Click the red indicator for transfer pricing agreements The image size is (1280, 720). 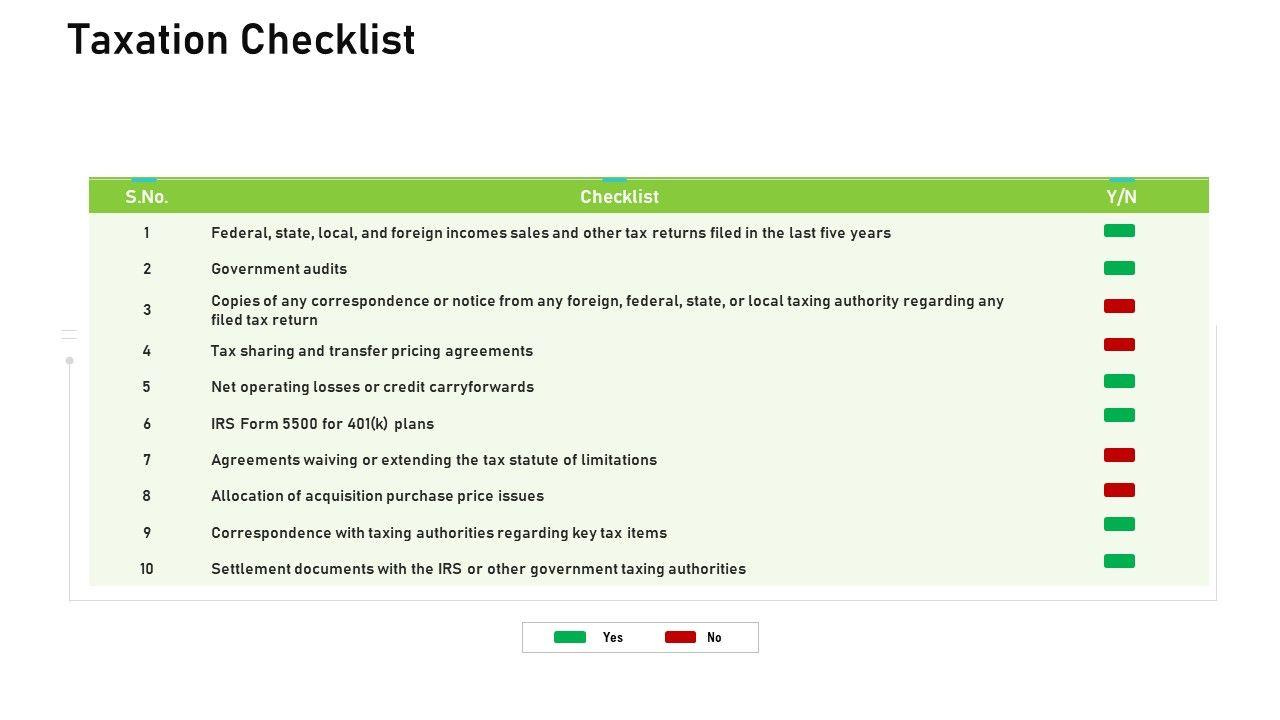(1119, 345)
